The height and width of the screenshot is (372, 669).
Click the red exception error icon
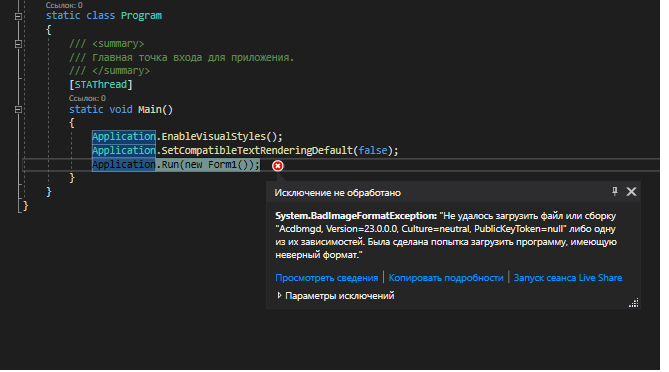coord(278,166)
